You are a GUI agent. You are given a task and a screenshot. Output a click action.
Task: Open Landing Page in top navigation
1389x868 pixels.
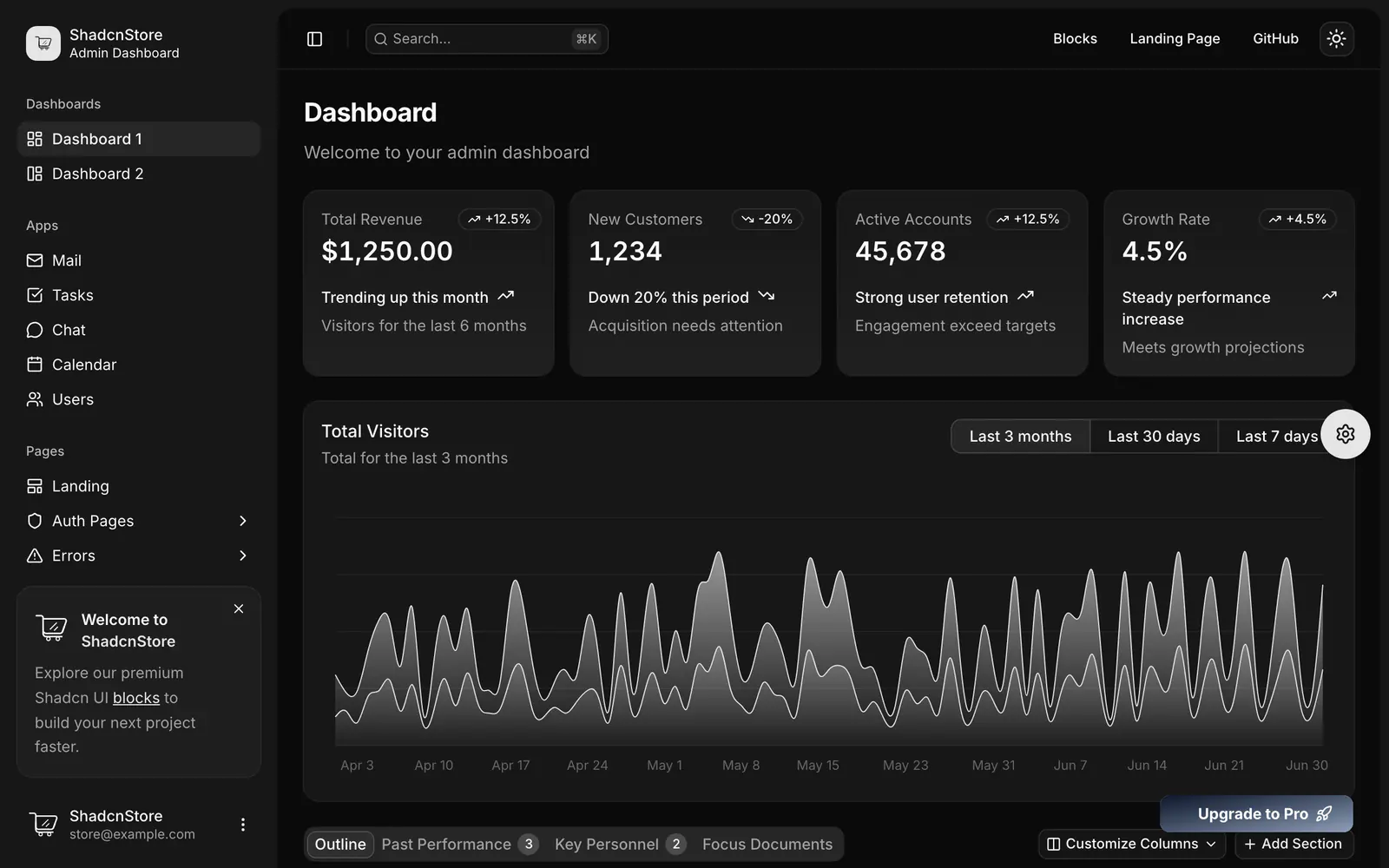coord(1175,39)
